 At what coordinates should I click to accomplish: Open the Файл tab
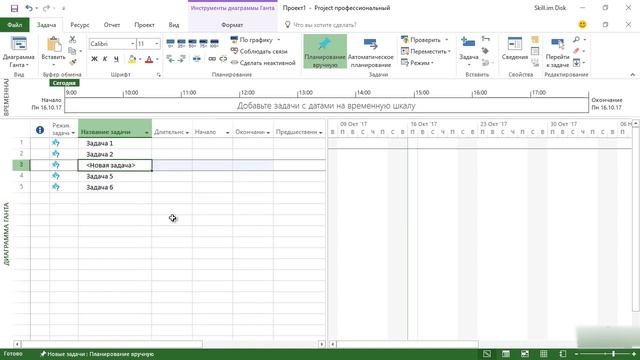[x=14, y=25]
